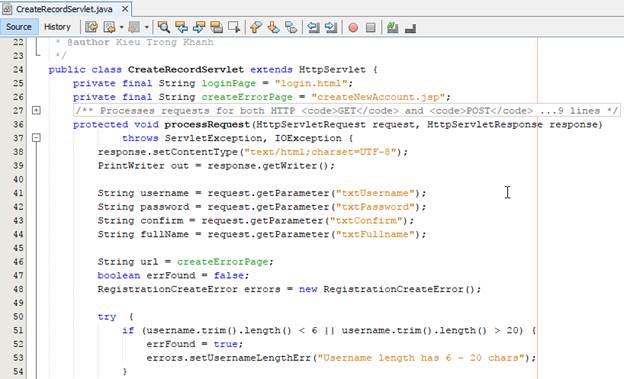
Task: Click Find Selection magnifier icon
Action: pyautogui.click(x=164, y=27)
